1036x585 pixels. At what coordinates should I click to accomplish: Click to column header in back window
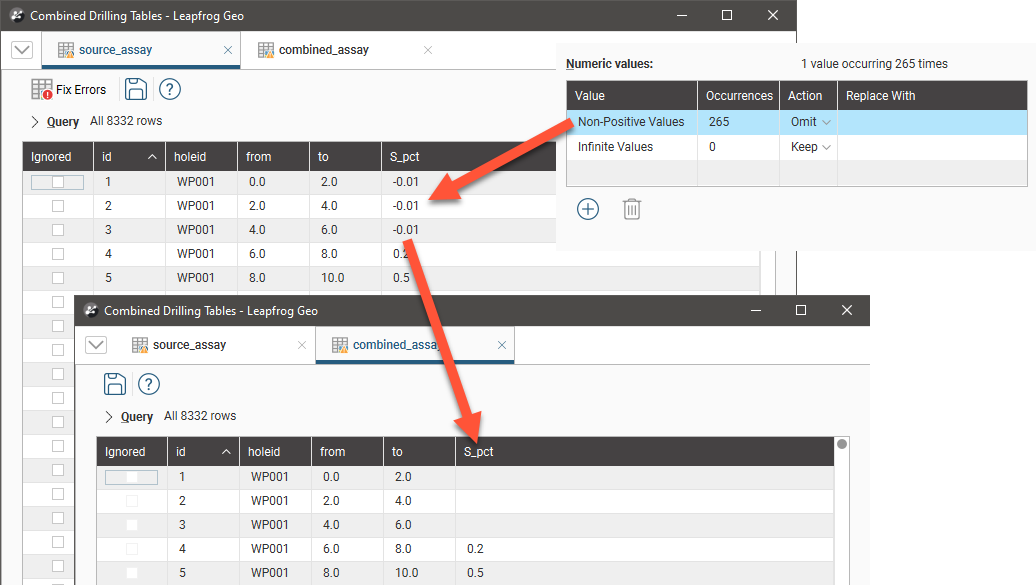[345, 157]
